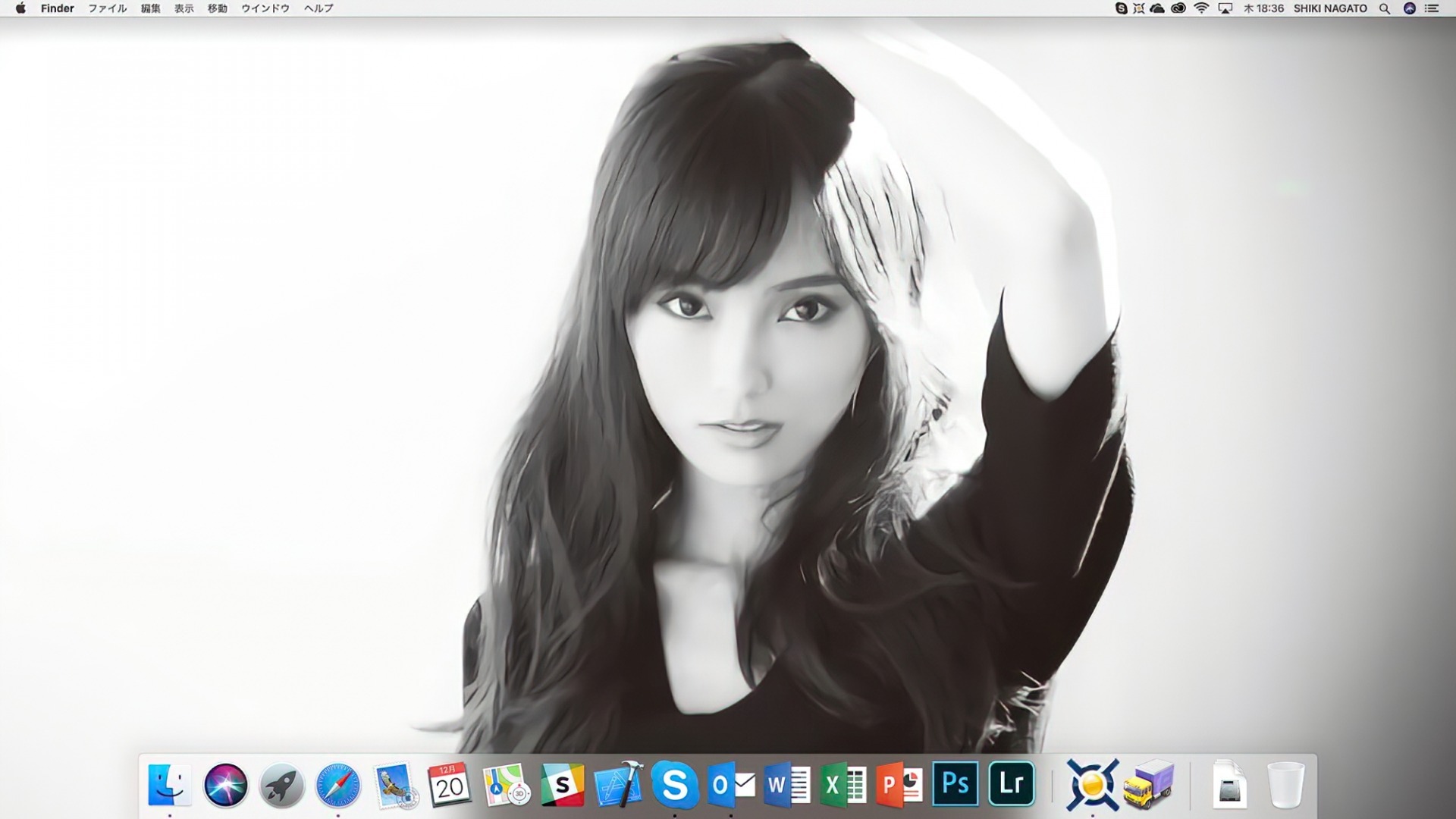
Task: Launch PowerPoint from the dock
Action: point(899,784)
